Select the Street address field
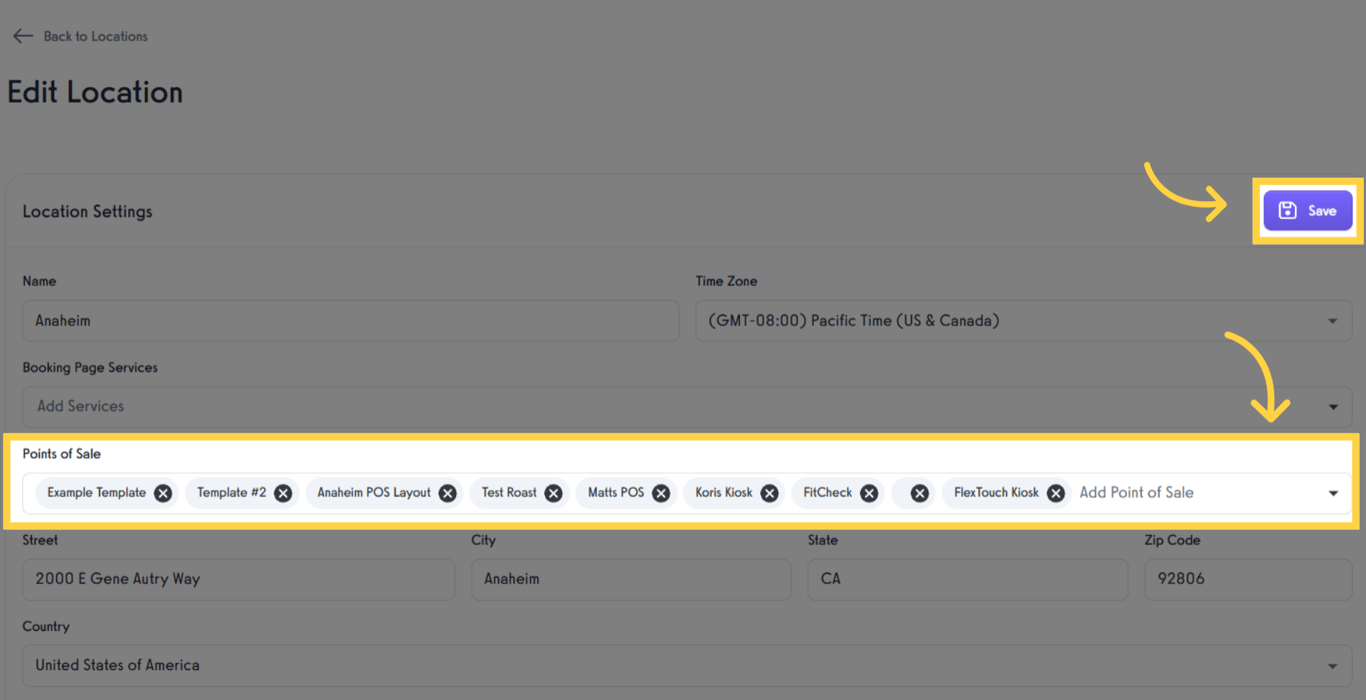This screenshot has width=1366, height=700. click(238, 579)
